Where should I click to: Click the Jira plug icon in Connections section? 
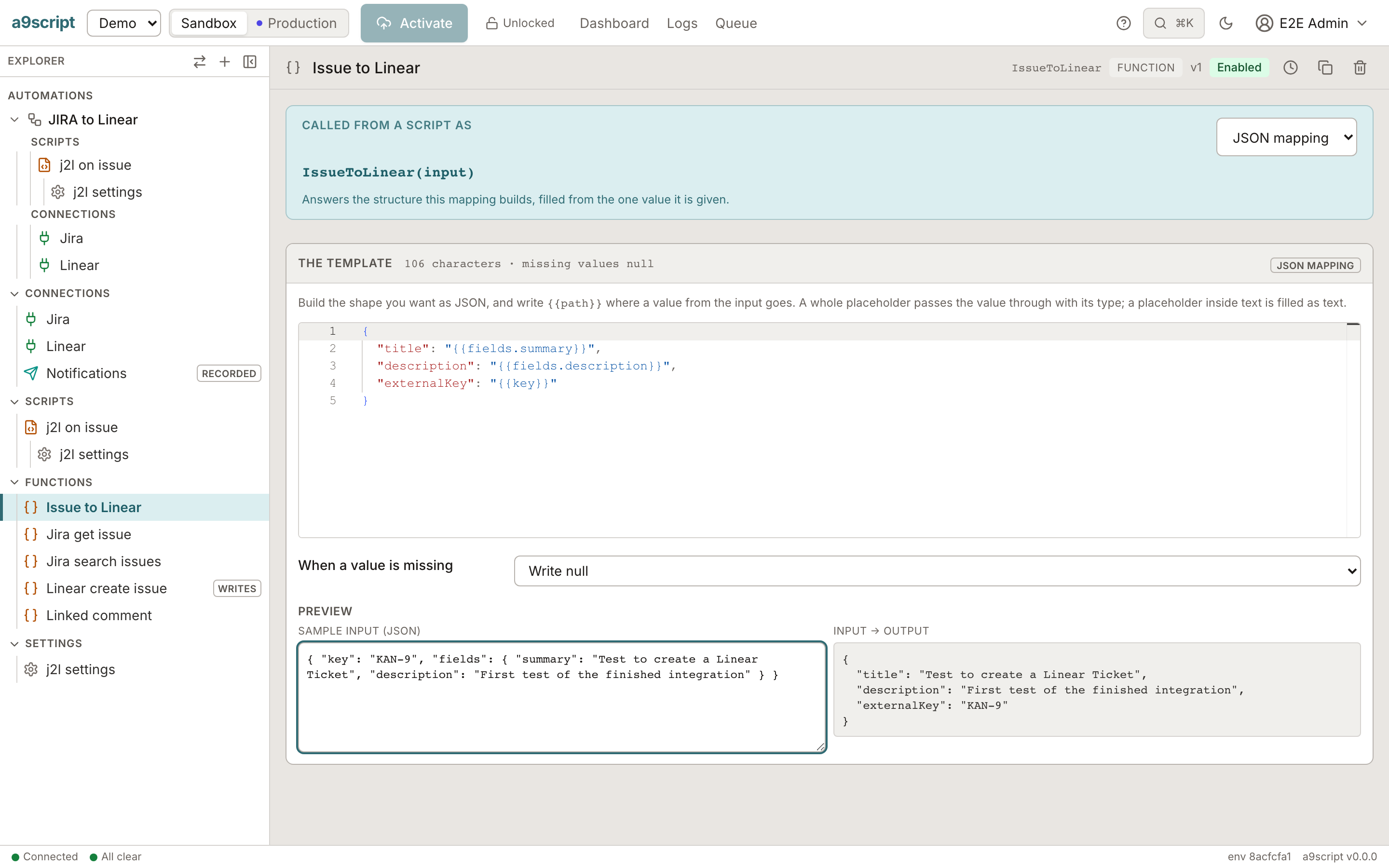click(31, 319)
